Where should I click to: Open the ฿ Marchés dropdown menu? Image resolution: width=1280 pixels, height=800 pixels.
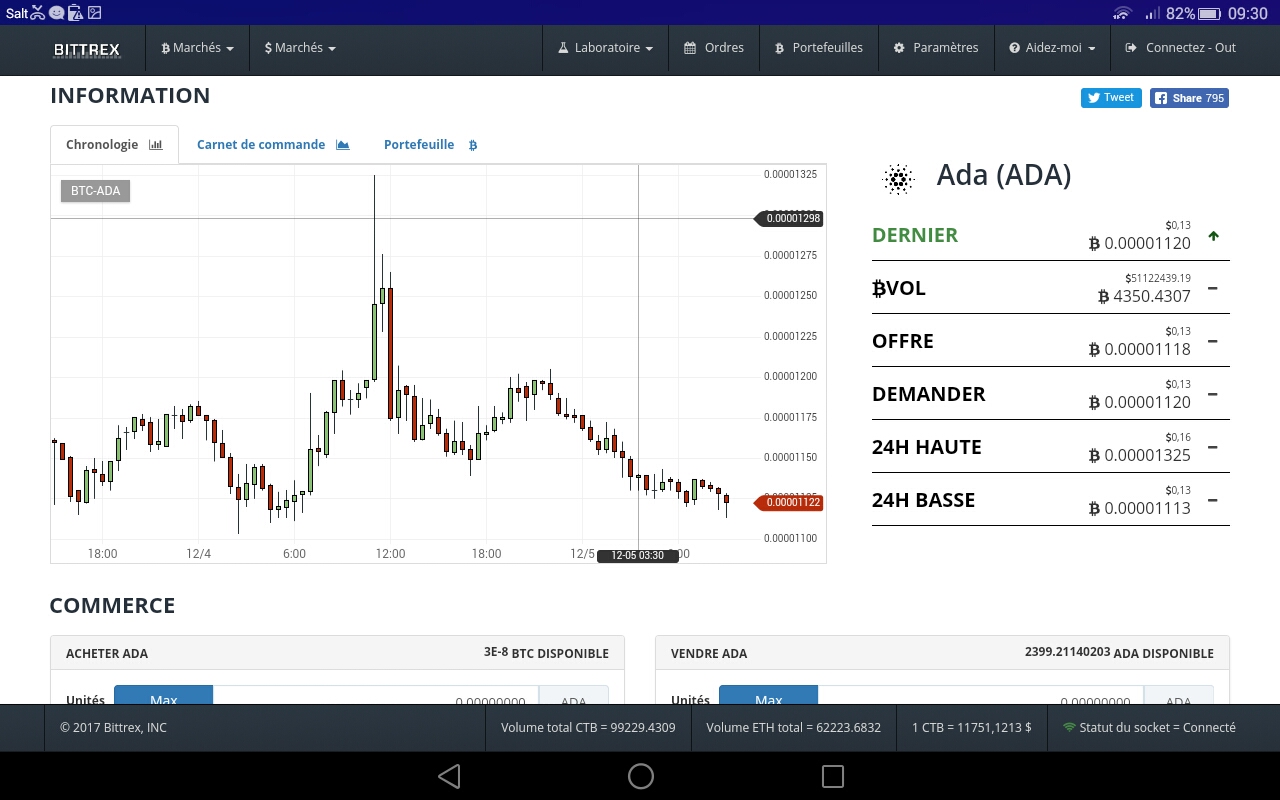(197, 48)
